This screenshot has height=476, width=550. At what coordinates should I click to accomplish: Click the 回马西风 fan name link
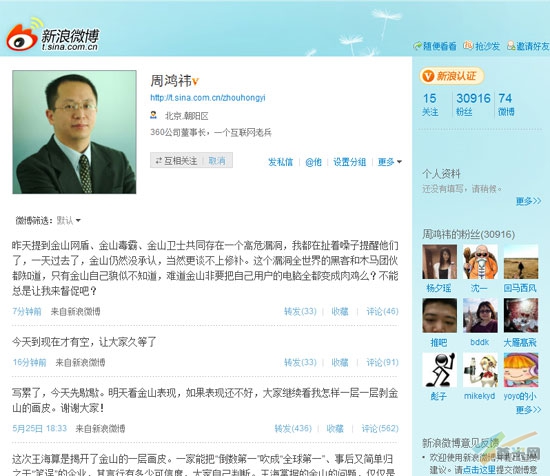[520, 288]
